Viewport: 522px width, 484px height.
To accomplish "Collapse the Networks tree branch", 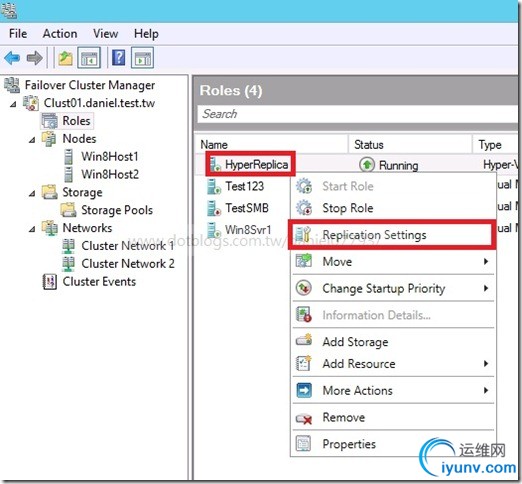I will 32,229.
